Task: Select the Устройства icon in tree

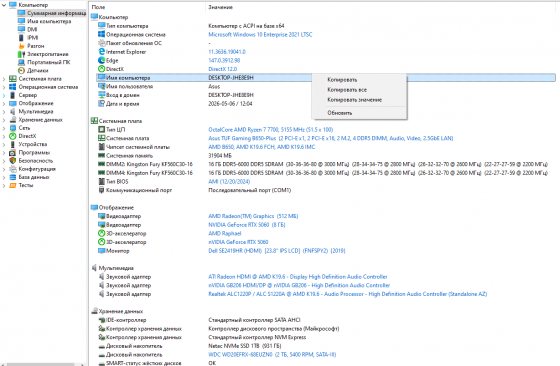Action: [12, 144]
